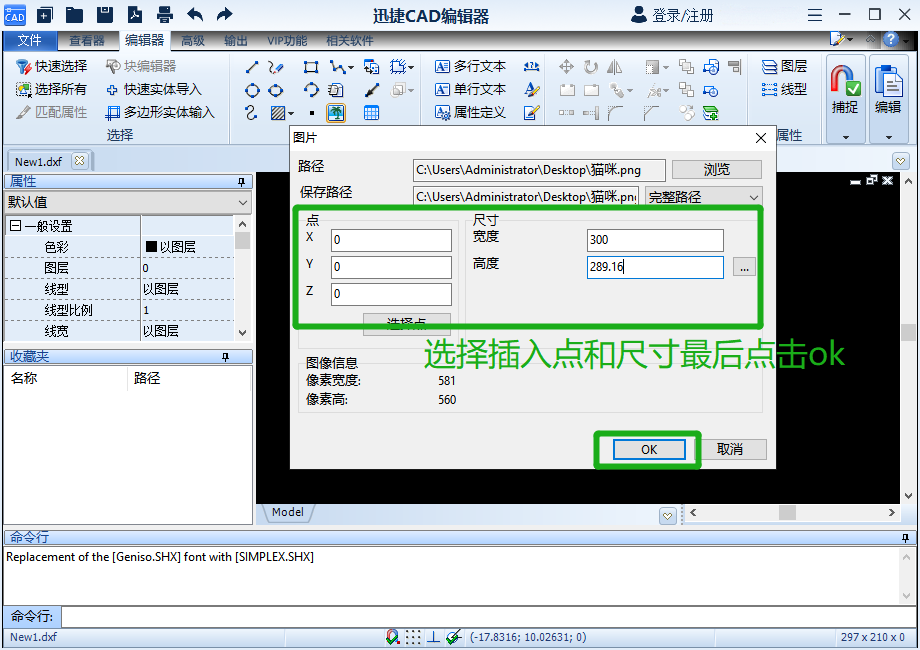This screenshot has height=650, width=920.
Task: Click 登录/注册 login register link
Action: pos(672,15)
